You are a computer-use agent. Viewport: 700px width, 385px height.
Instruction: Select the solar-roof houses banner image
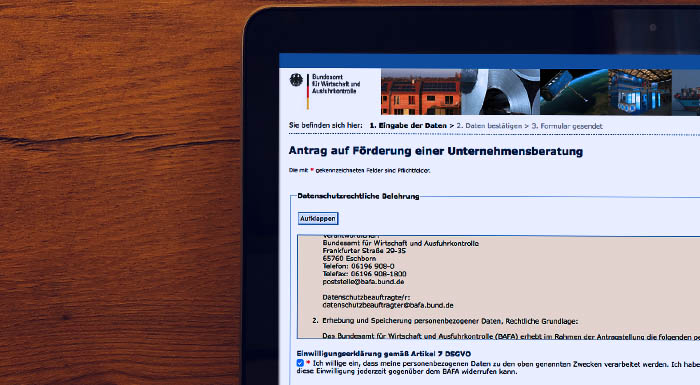point(421,92)
